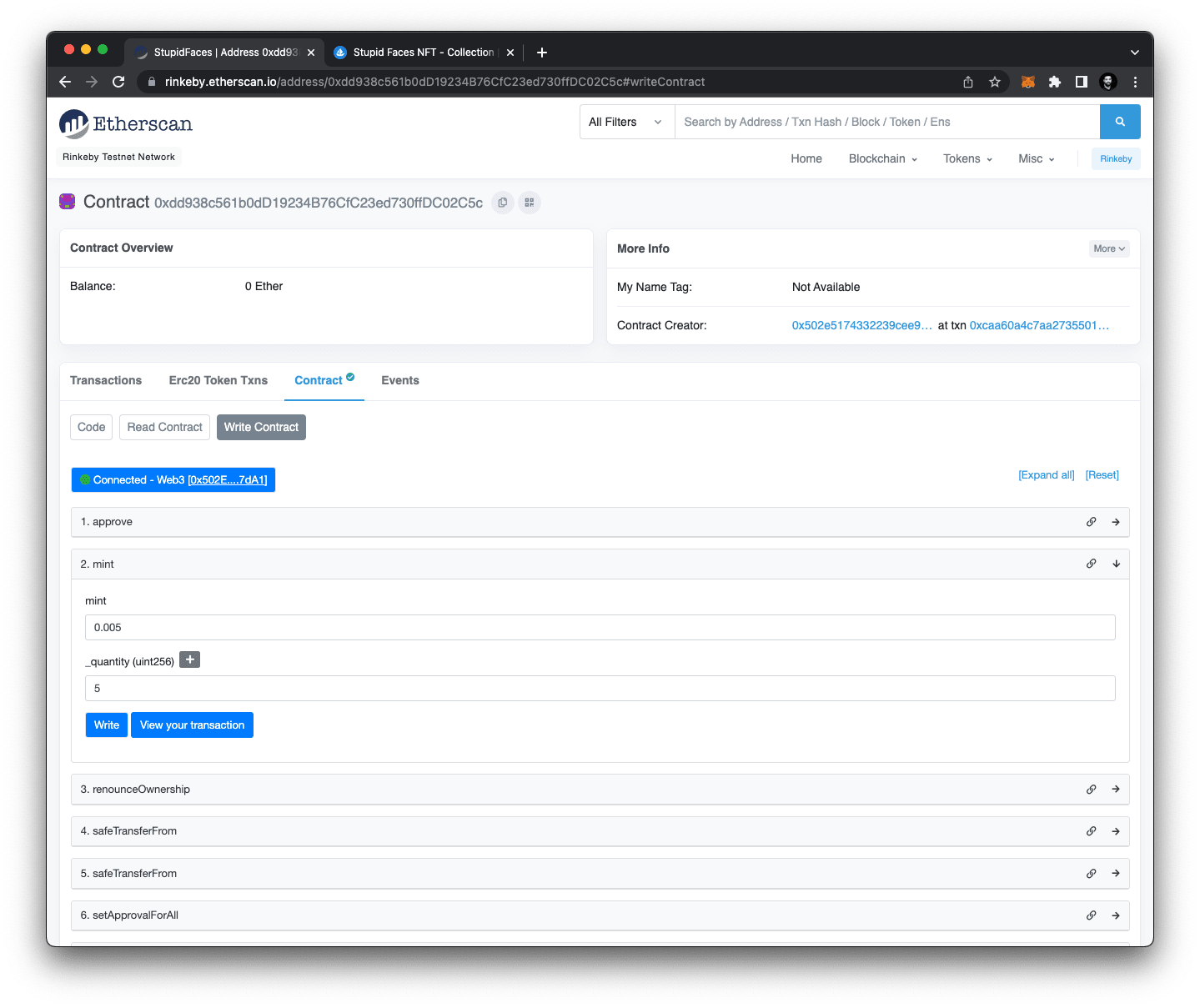Focus the _quantity input field
The image size is (1200, 1008).
tap(600, 689)
